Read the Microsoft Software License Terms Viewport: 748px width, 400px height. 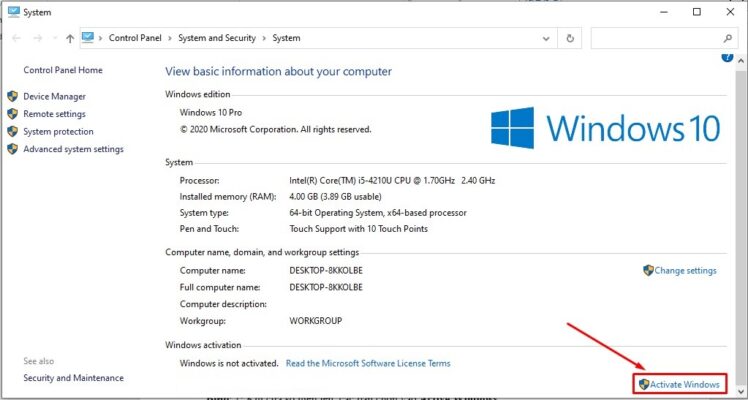pyautogui.click(x=368, y=363)
